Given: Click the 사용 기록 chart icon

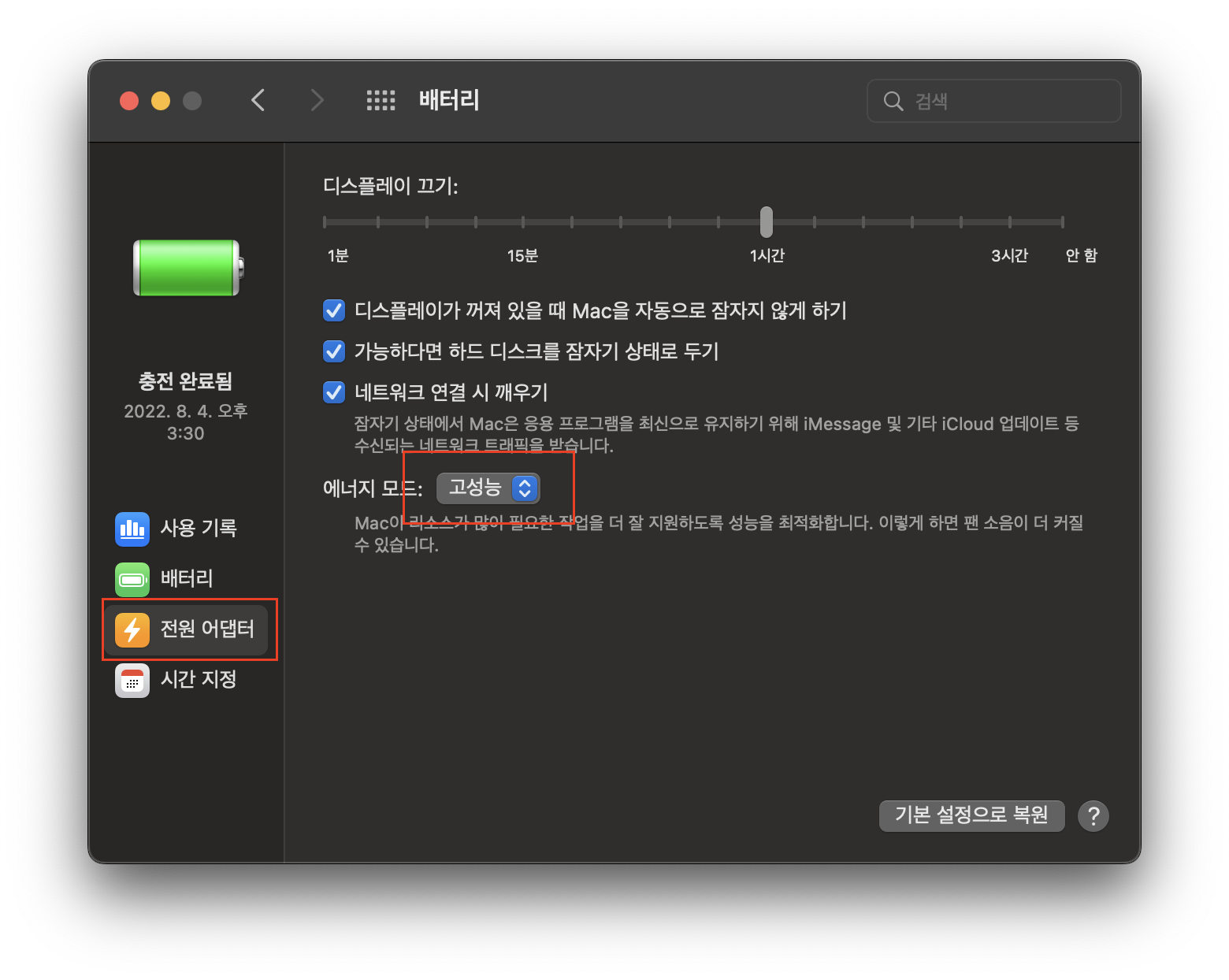Looking at the screenshot, I should [x=132, y=529].
